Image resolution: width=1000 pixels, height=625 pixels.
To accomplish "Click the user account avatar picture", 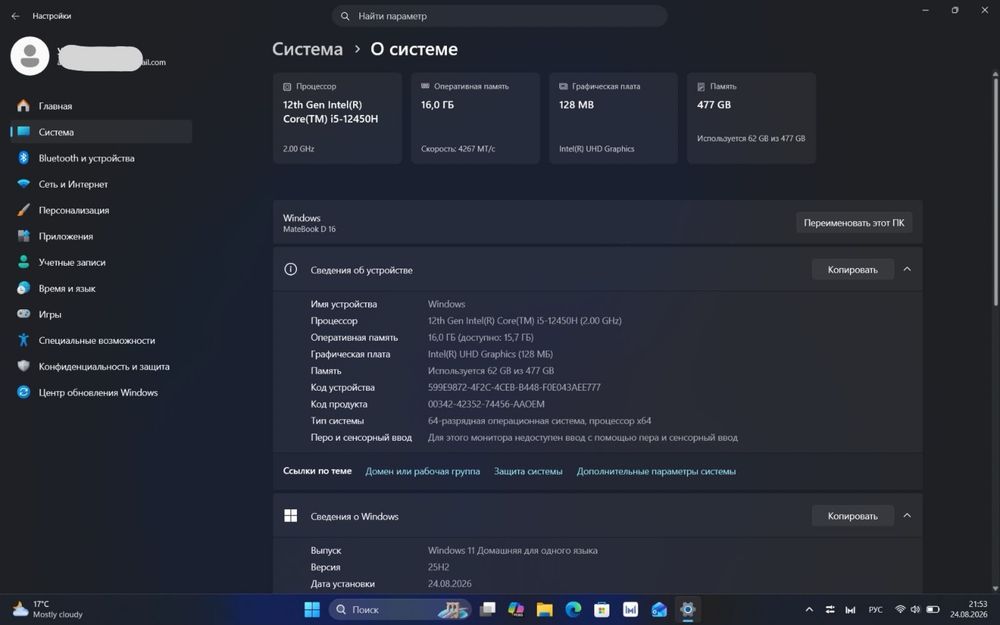I will click(30, 56).
